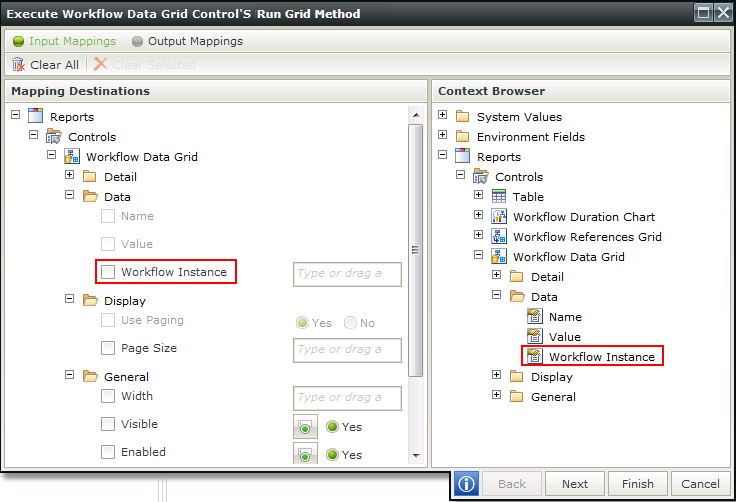Tick the Workflow Instance checkbox

108,271
